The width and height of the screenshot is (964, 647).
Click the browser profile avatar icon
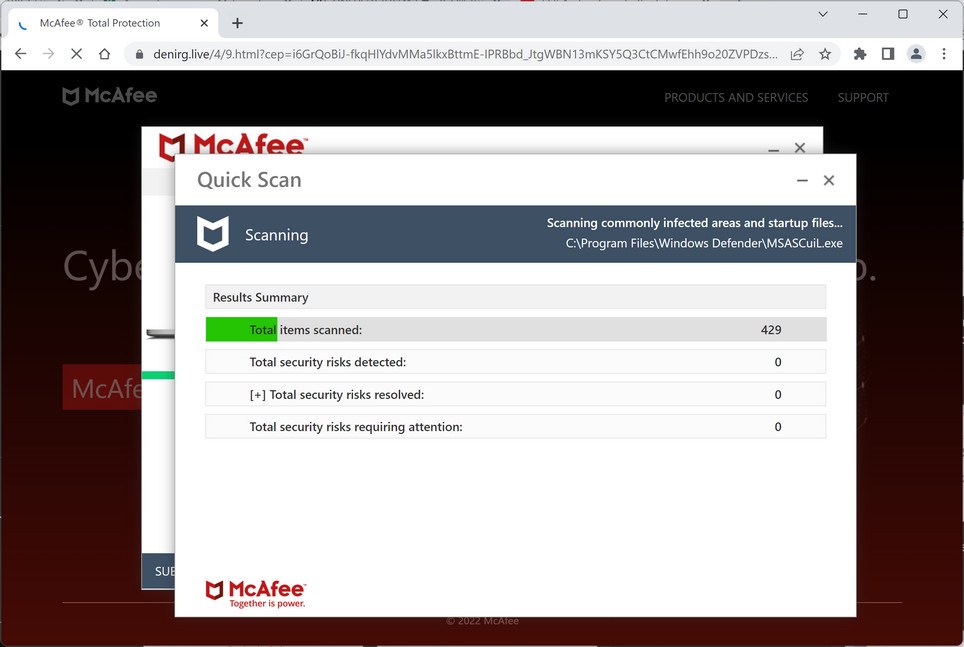(916, 55)
